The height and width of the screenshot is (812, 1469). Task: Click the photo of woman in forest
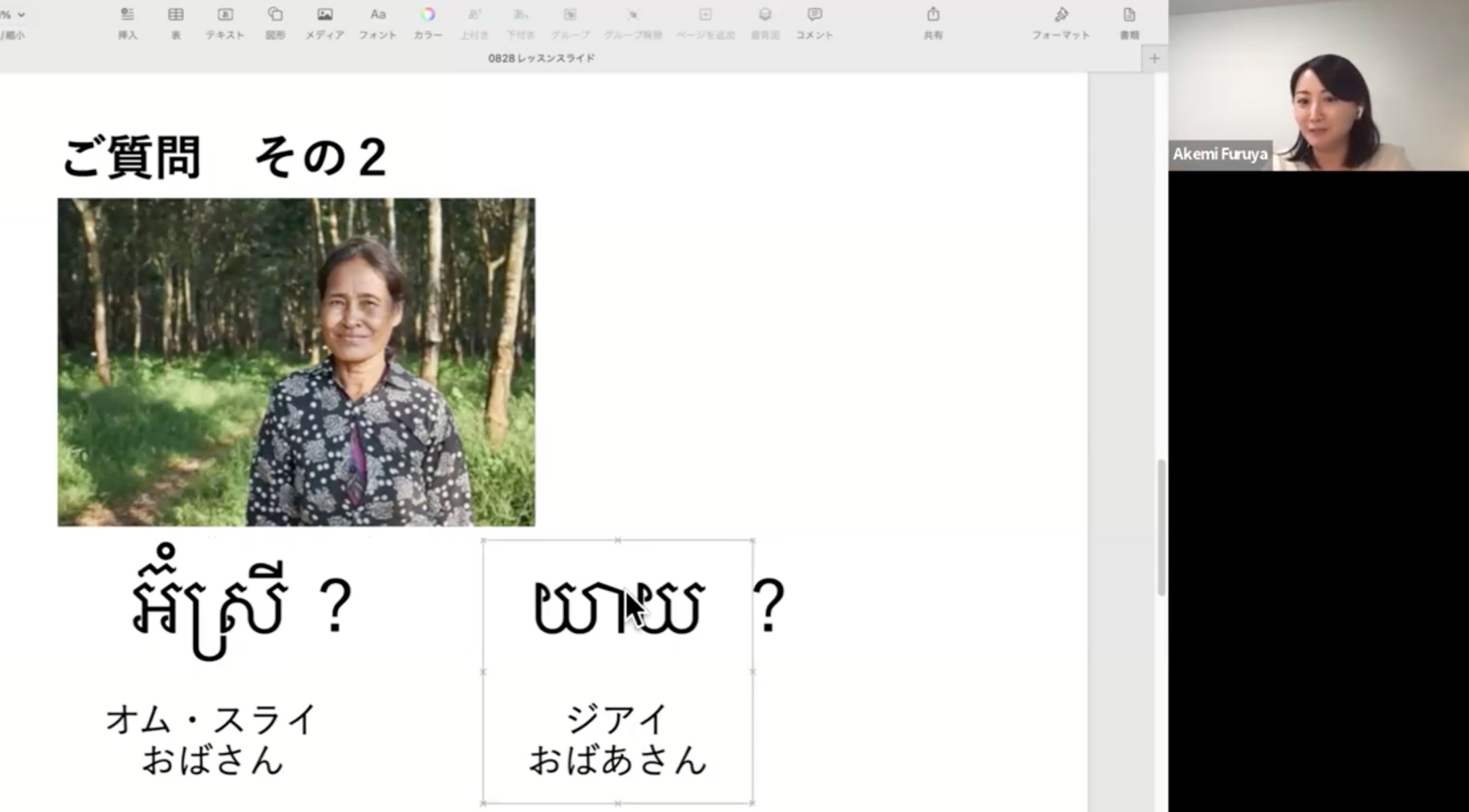[x=296, y=362]
